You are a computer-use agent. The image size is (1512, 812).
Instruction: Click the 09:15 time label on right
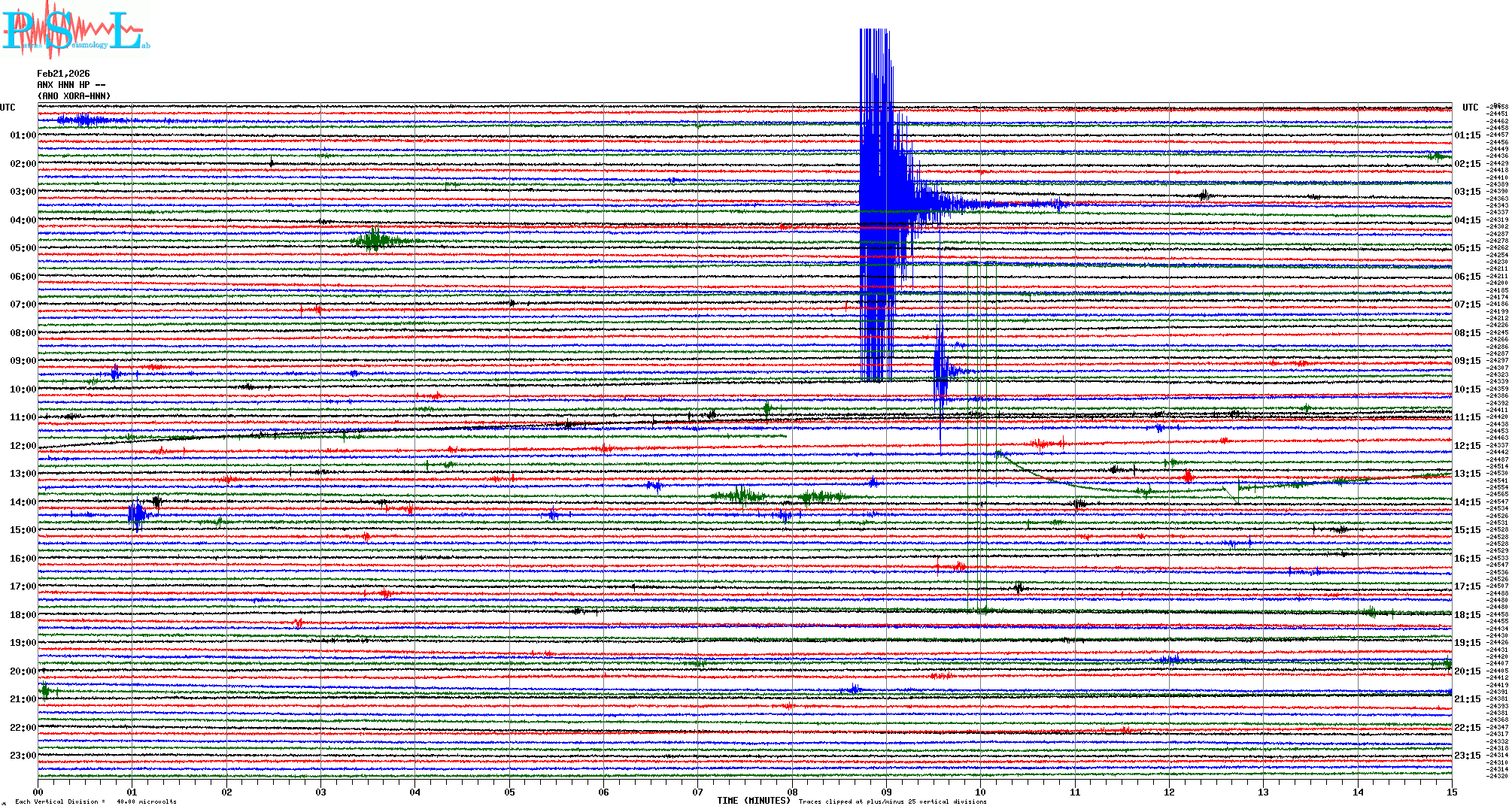[1467, 361]
